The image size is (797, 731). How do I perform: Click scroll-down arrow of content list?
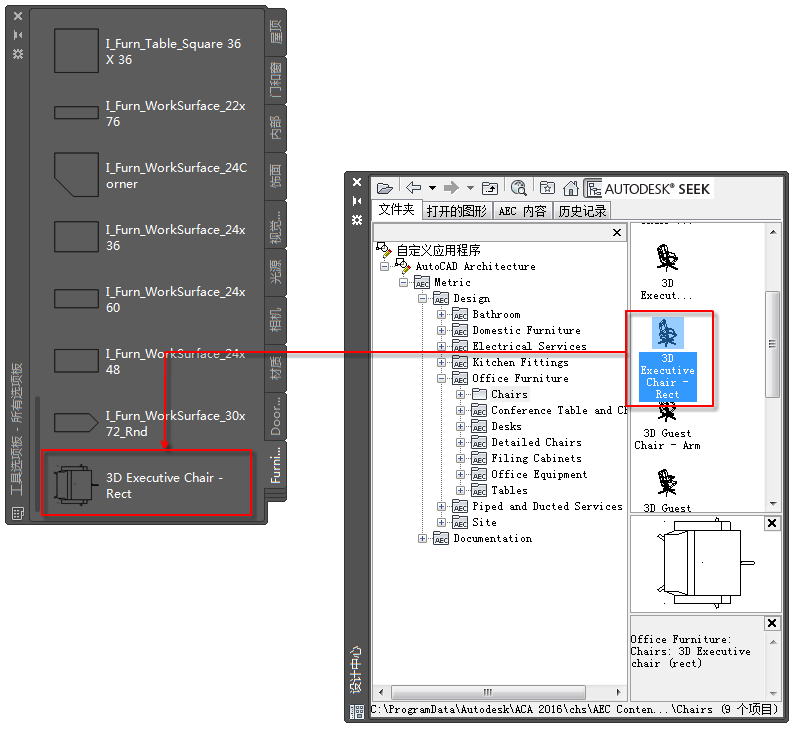click(773, 504)
